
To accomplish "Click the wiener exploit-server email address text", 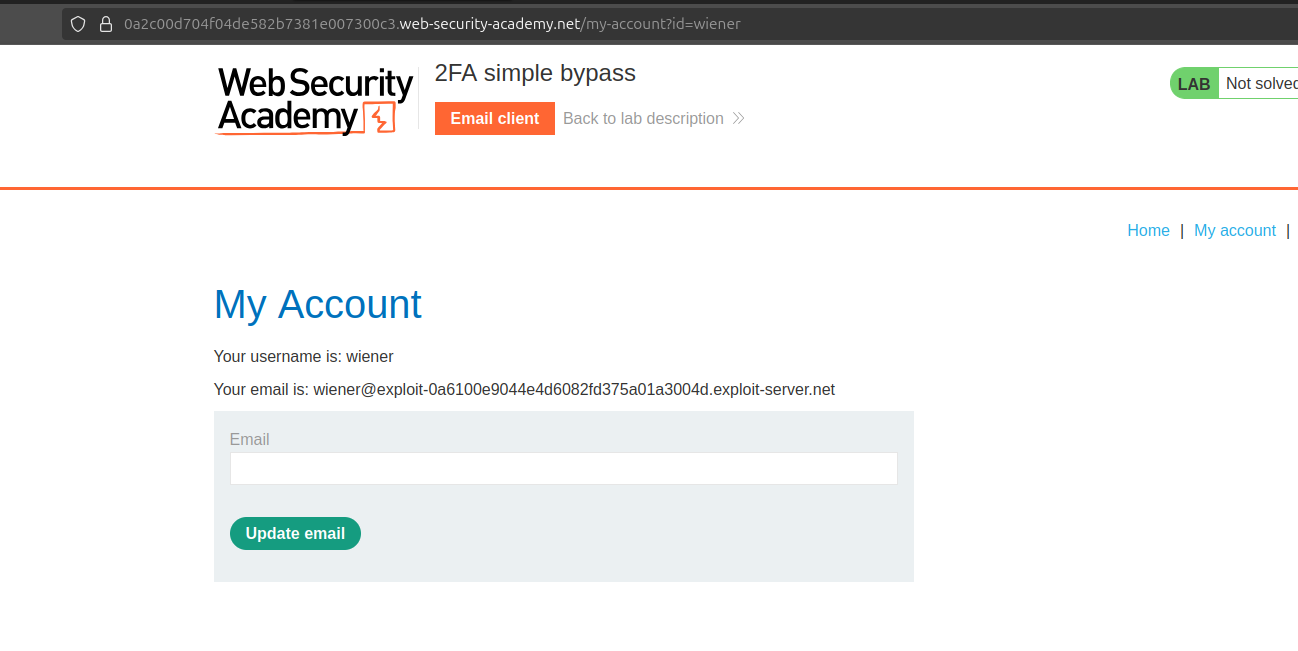I will tap(573, 390).
